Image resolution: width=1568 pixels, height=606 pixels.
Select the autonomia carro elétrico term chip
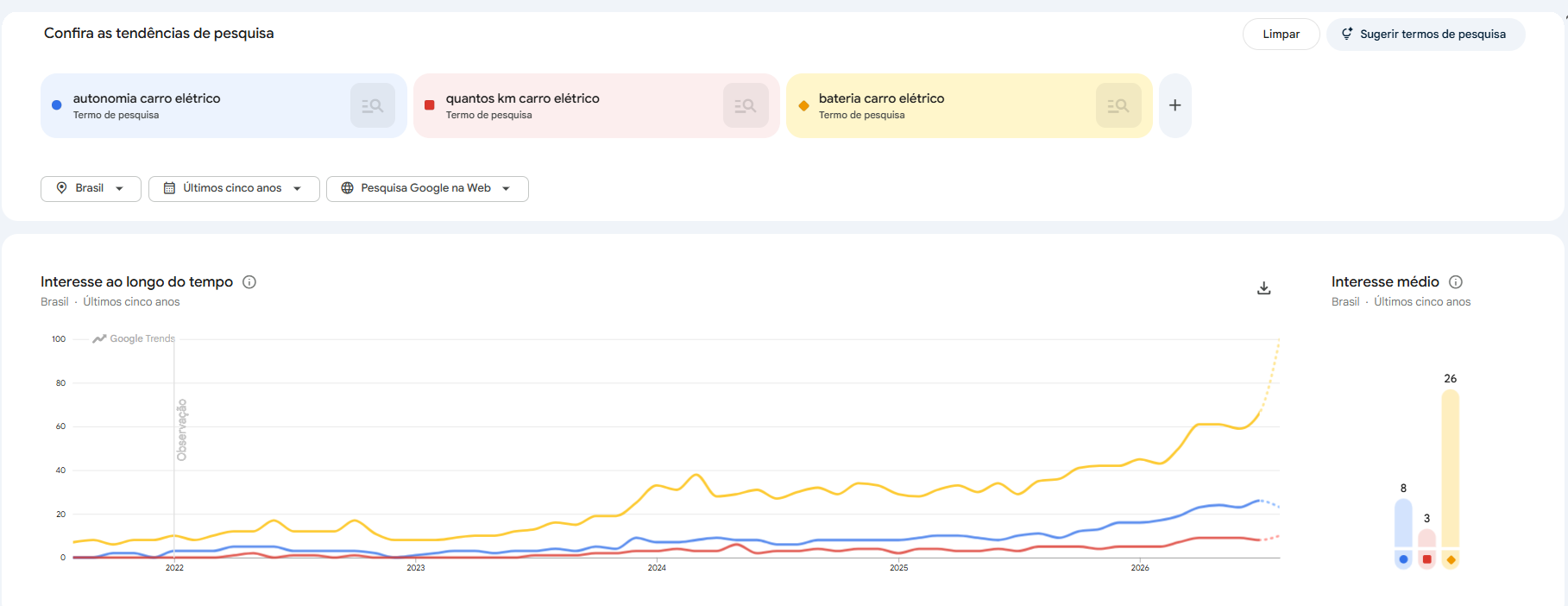pos(224,105)
